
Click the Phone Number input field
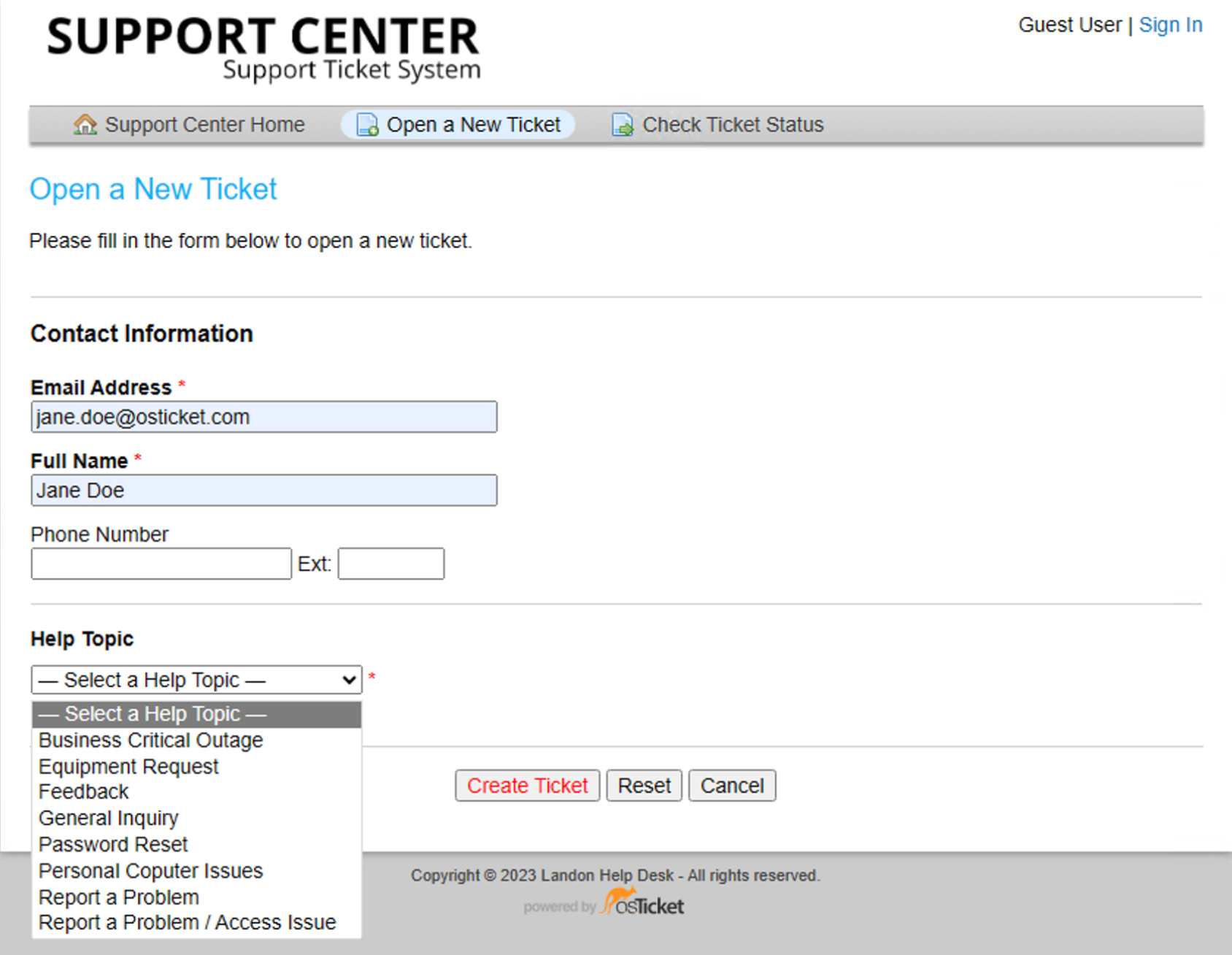(161, 563)
